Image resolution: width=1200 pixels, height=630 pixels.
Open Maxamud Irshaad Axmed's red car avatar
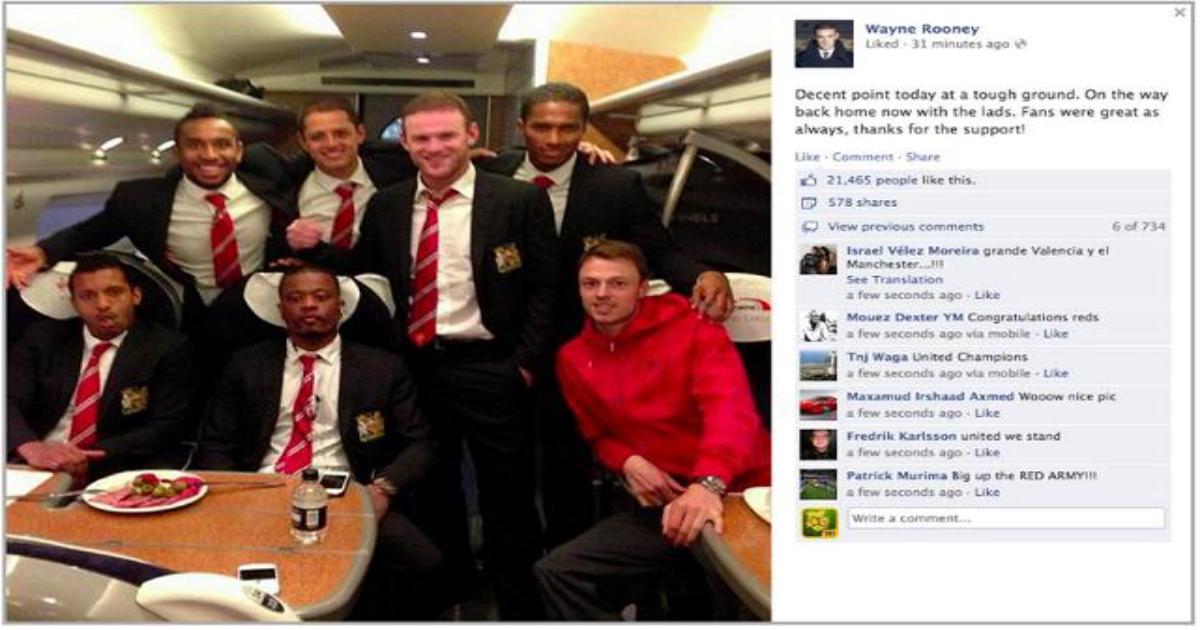818,404
